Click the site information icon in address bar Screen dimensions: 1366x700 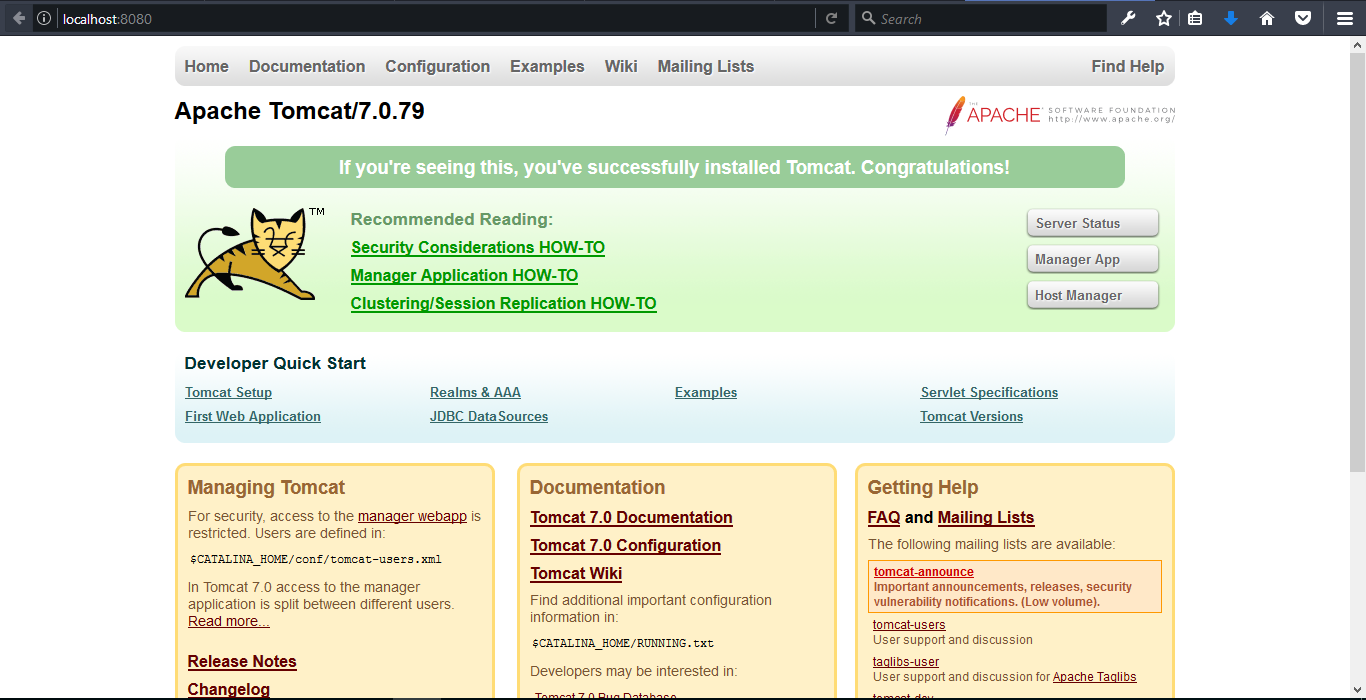click(44, 18)
